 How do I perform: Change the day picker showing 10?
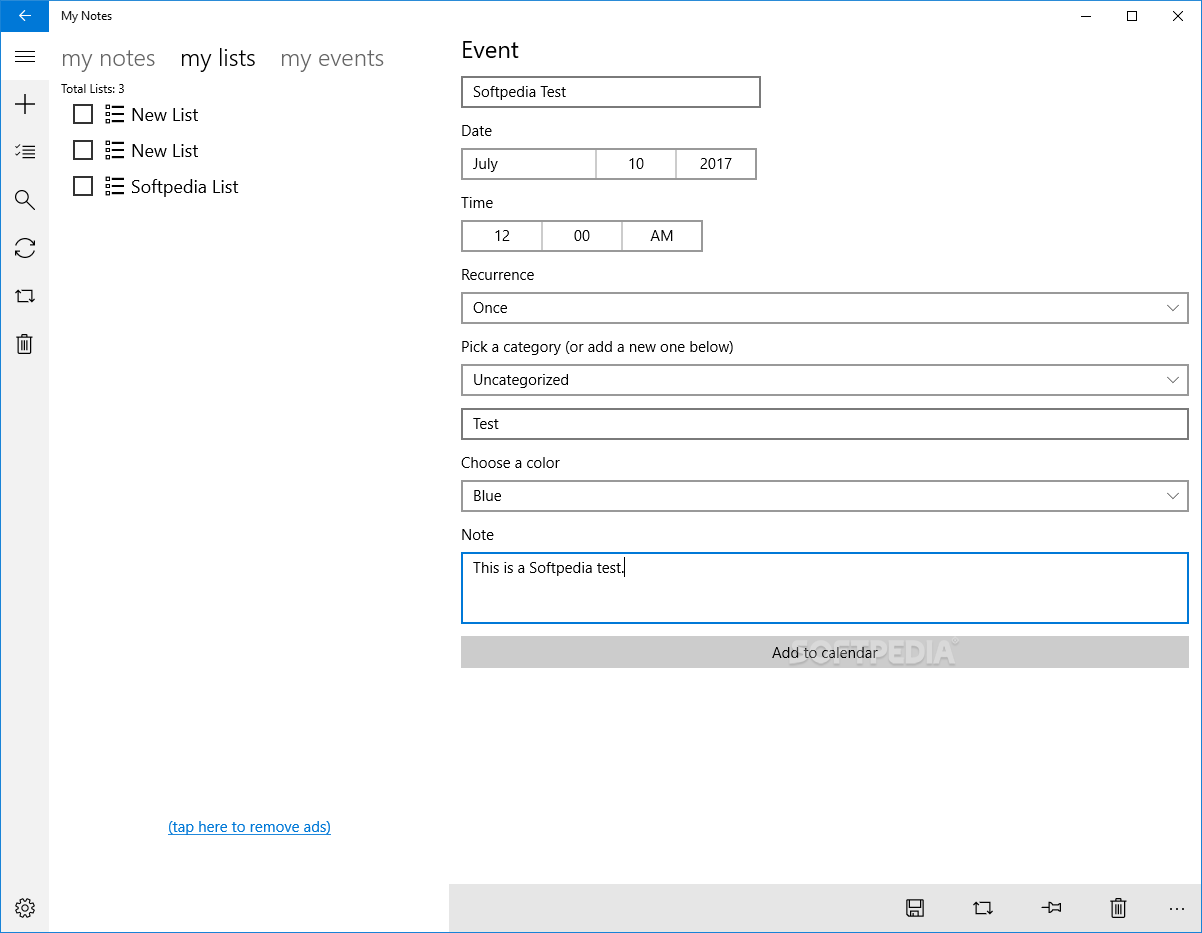pyautogui.click(x=636, y=164)
